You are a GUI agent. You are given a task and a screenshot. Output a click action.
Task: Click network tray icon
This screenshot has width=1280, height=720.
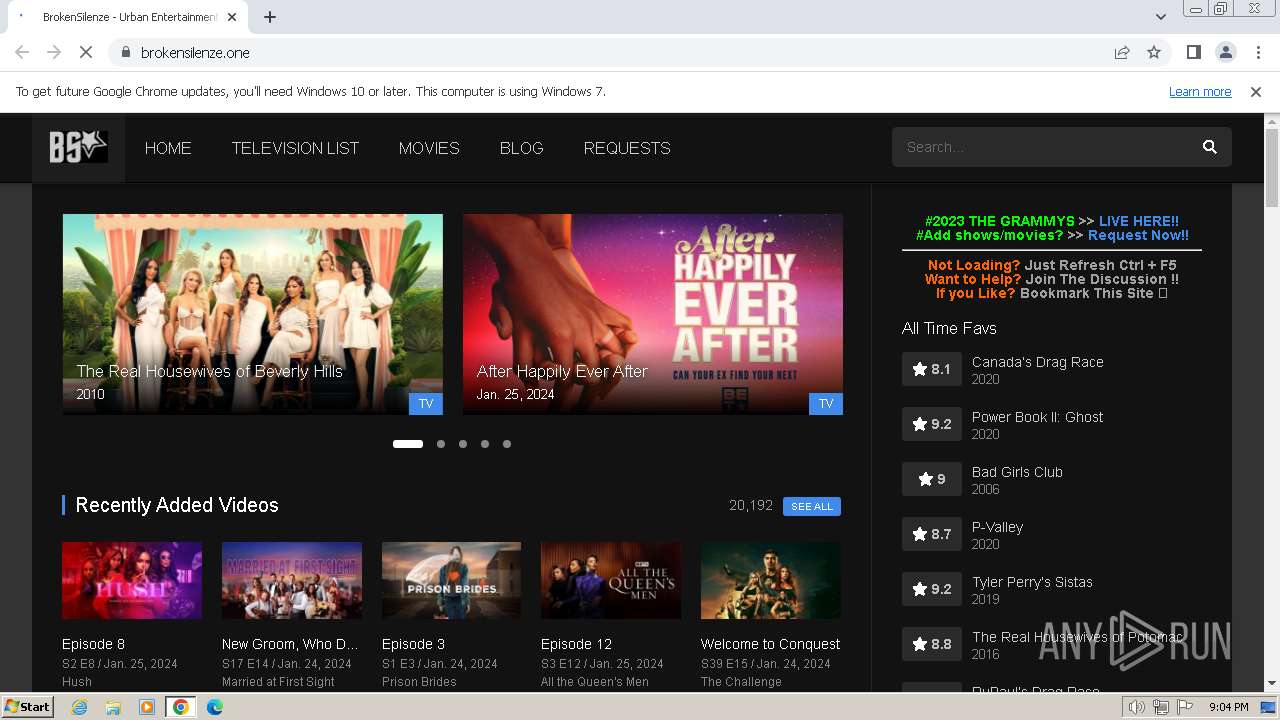(x=1161, y=707)
